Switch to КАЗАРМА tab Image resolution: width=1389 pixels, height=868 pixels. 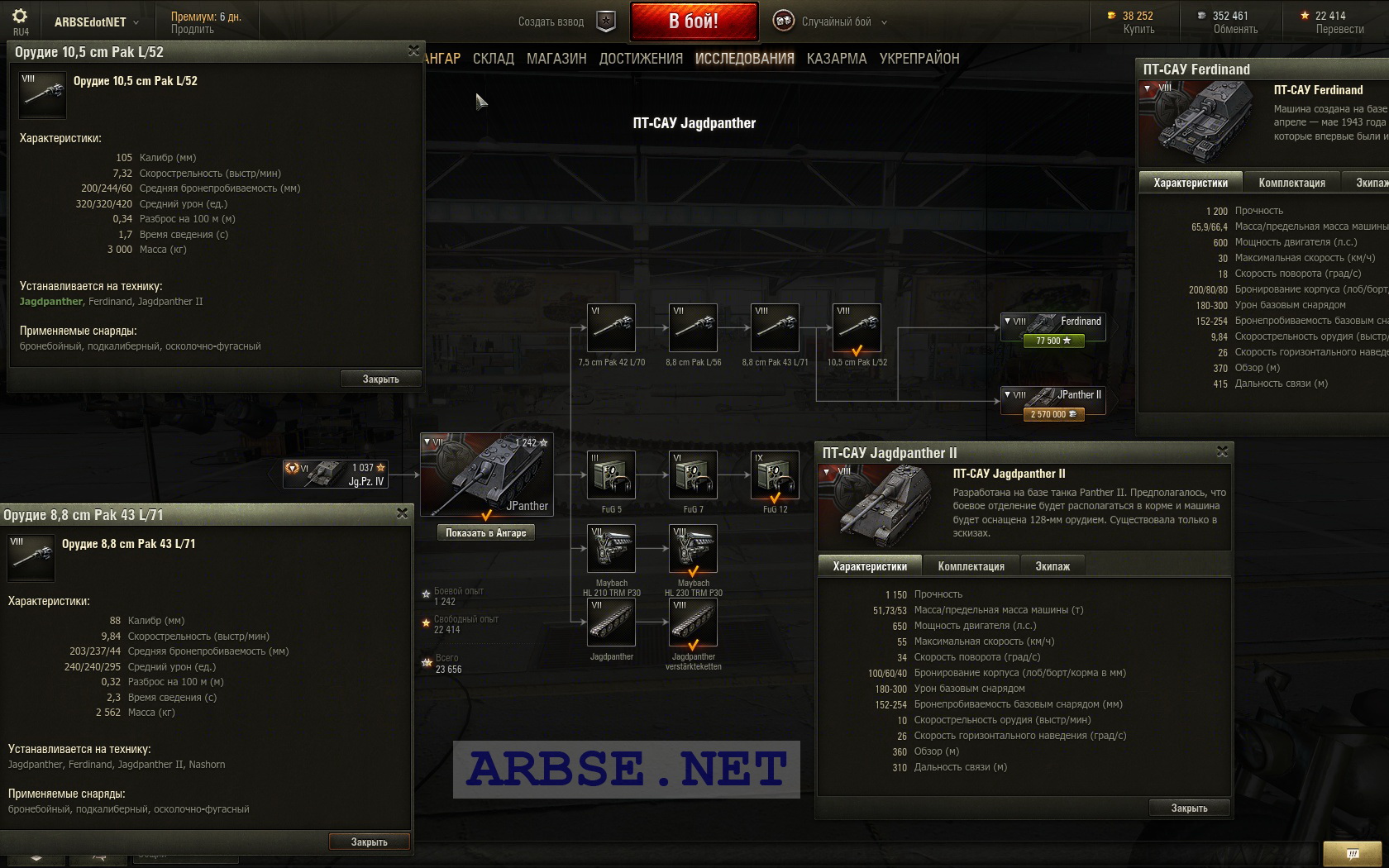[x=837, y=59]
